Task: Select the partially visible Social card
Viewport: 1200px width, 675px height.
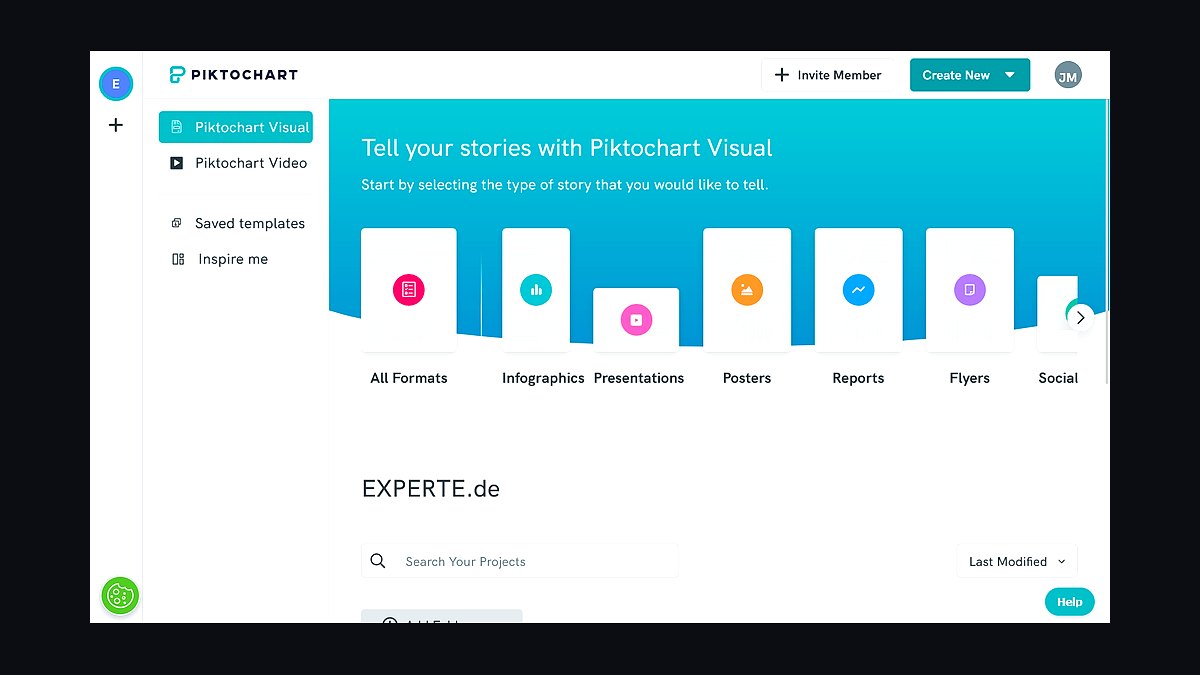Action: pos(1057,313)
